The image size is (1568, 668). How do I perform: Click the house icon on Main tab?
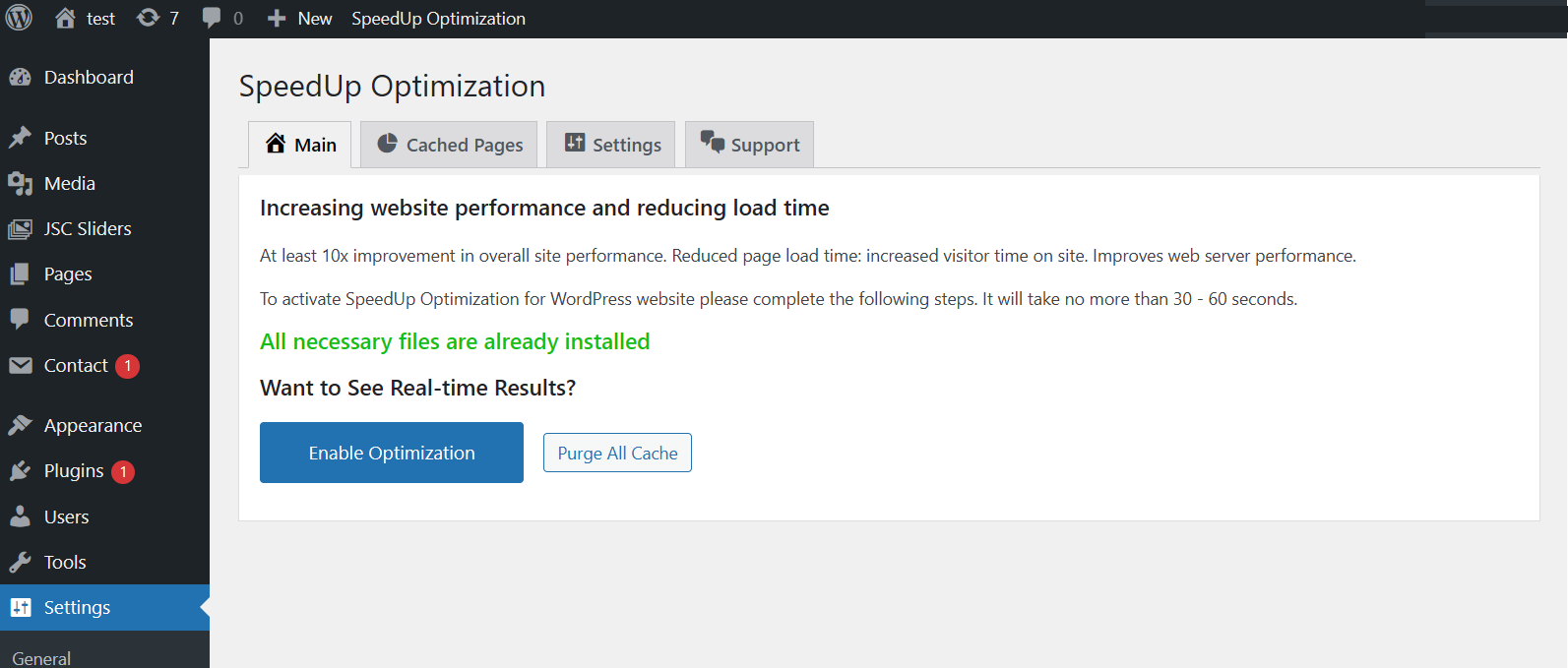pyautogui.click(x=276, y=144)
